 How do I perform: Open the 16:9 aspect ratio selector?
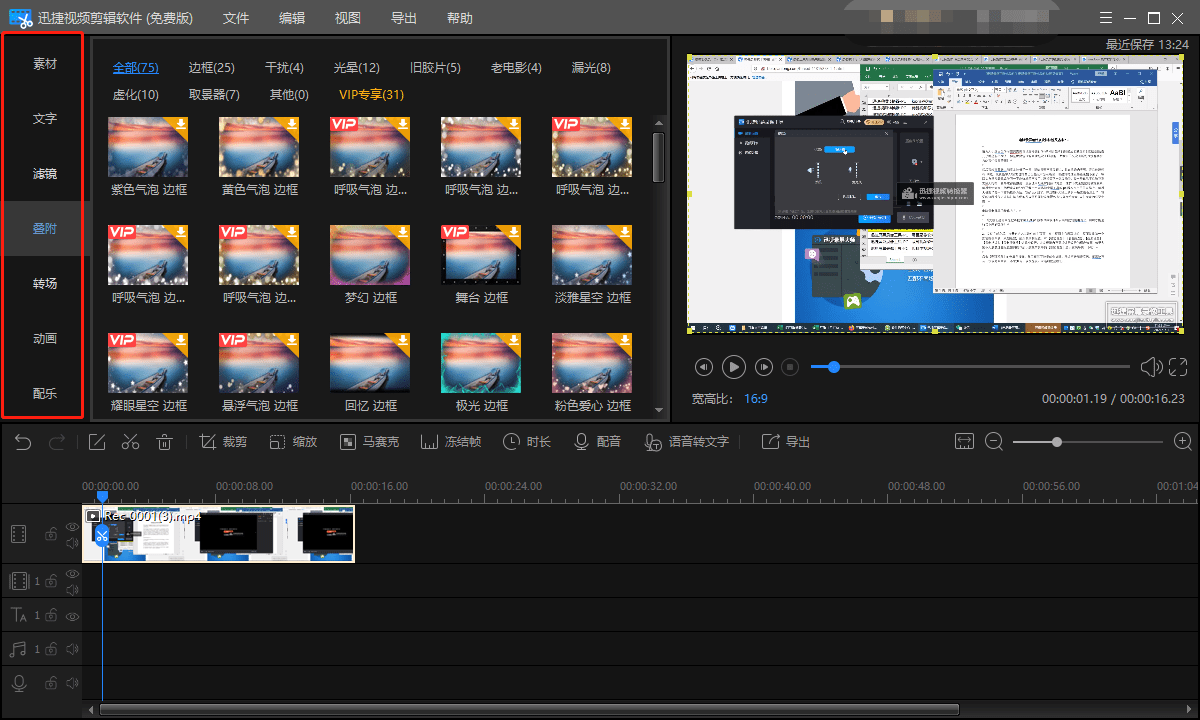click(x=755, y=398)
